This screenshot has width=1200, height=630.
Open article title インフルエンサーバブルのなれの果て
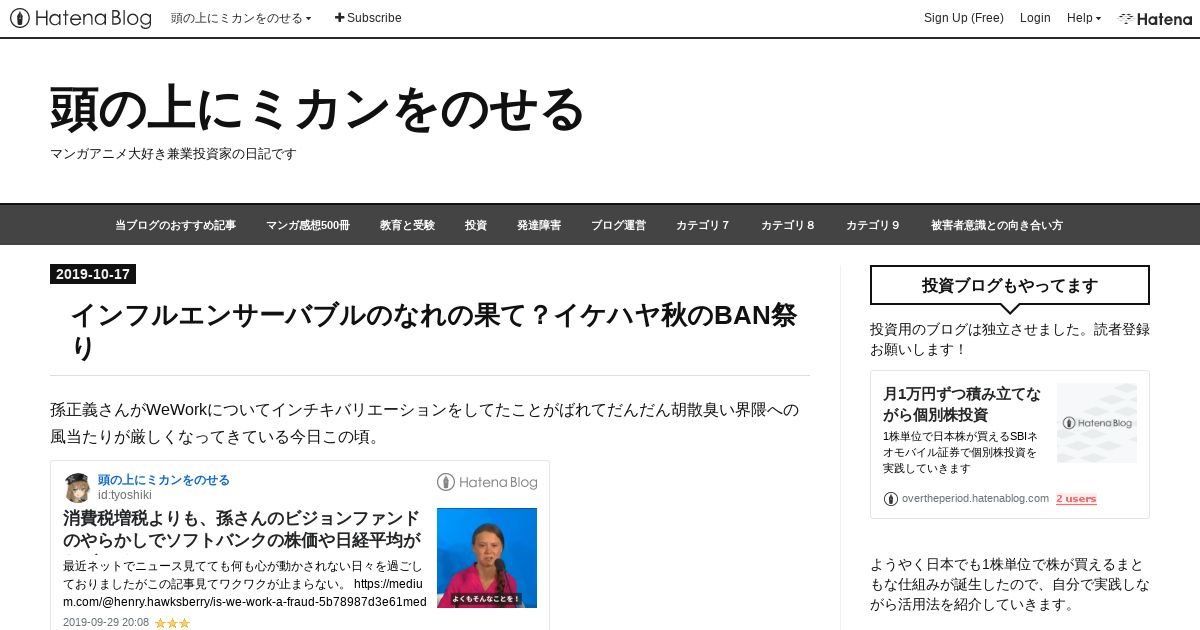click(x=434, y=330)
